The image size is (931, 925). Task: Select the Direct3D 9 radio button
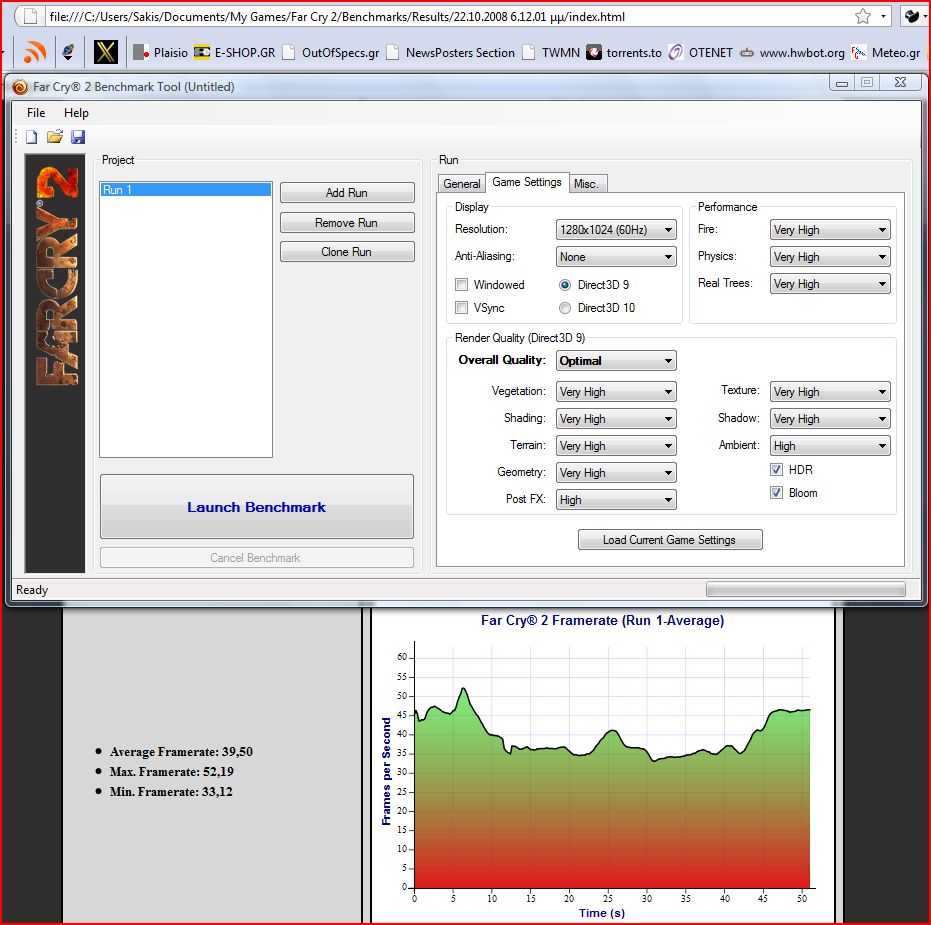point(565,285)
